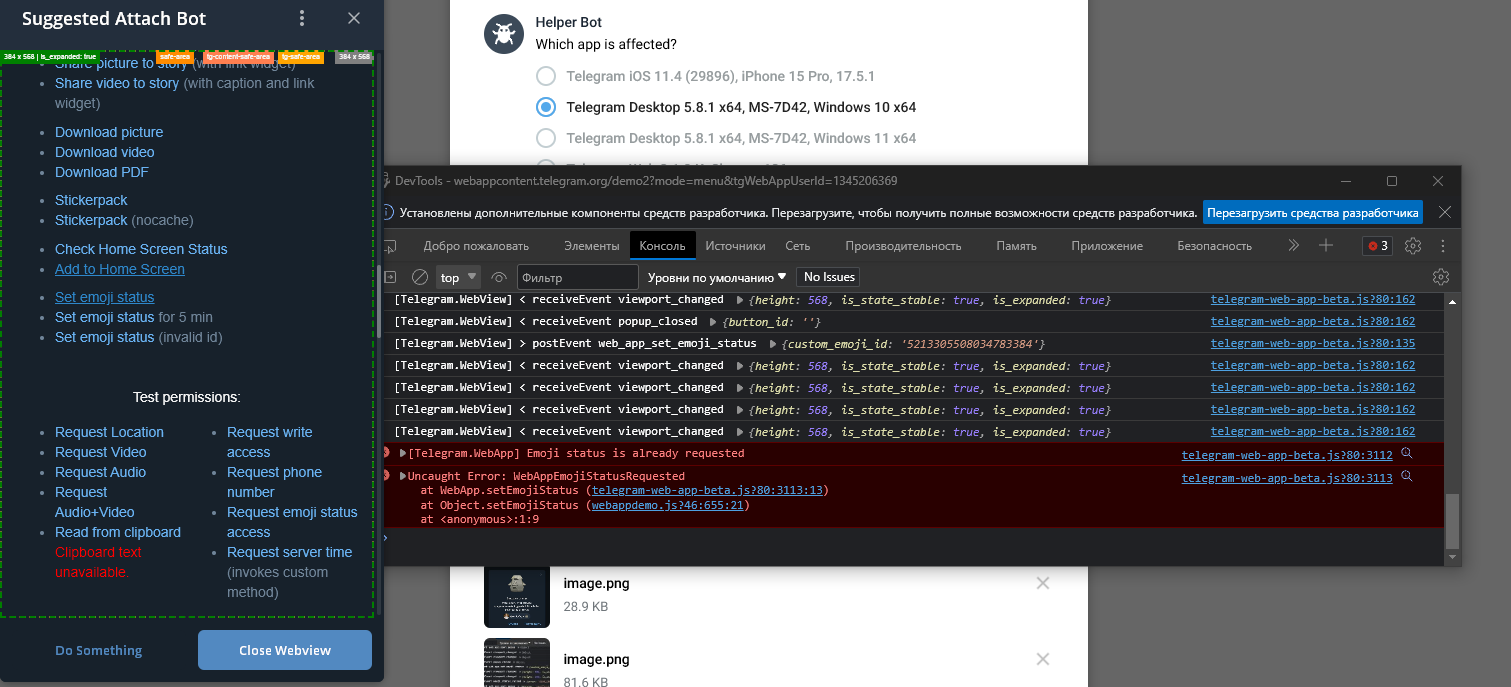Toggle the device emulation icon in DevTools
This screenshot has width=1511, height=687.
[391, 245]
